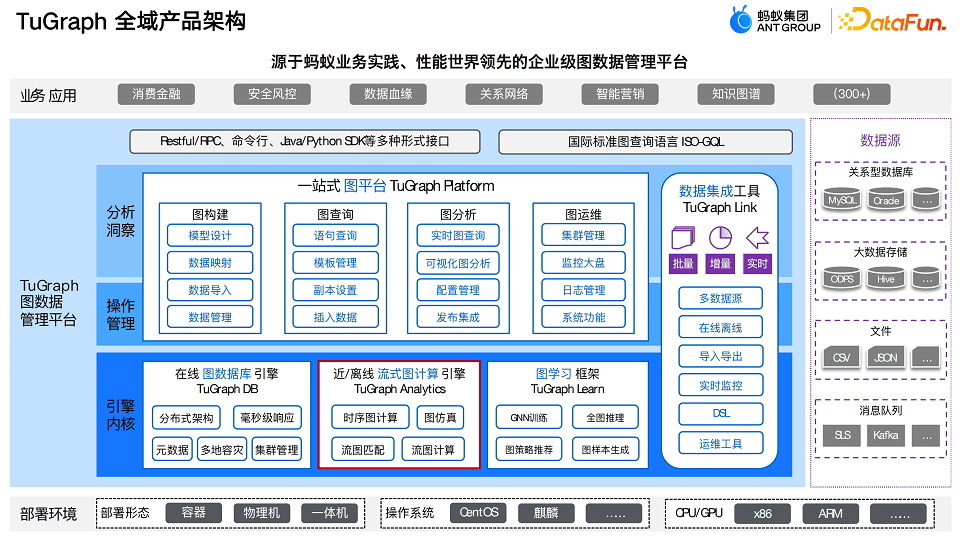This screenshot has height=539, width=960.
Task: Click 集群管理 under 图运维
Action: (583, 235)
